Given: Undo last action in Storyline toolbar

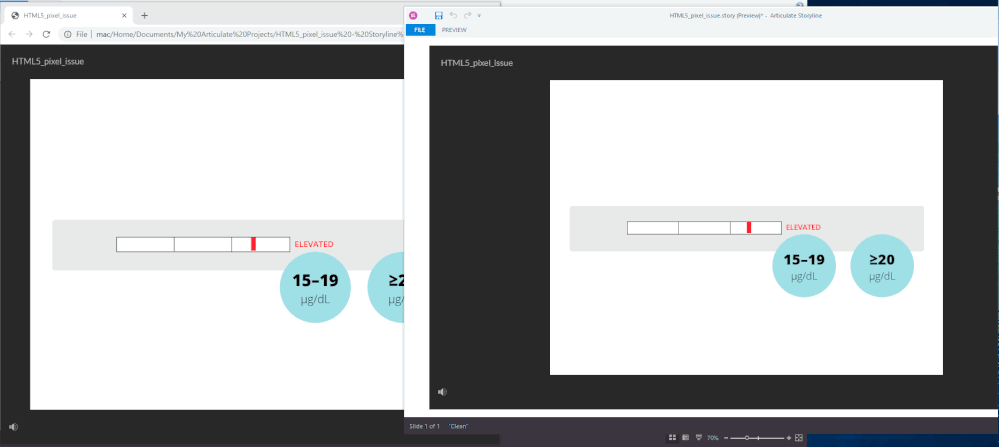Looking at the screenshot, I should 453,15.
